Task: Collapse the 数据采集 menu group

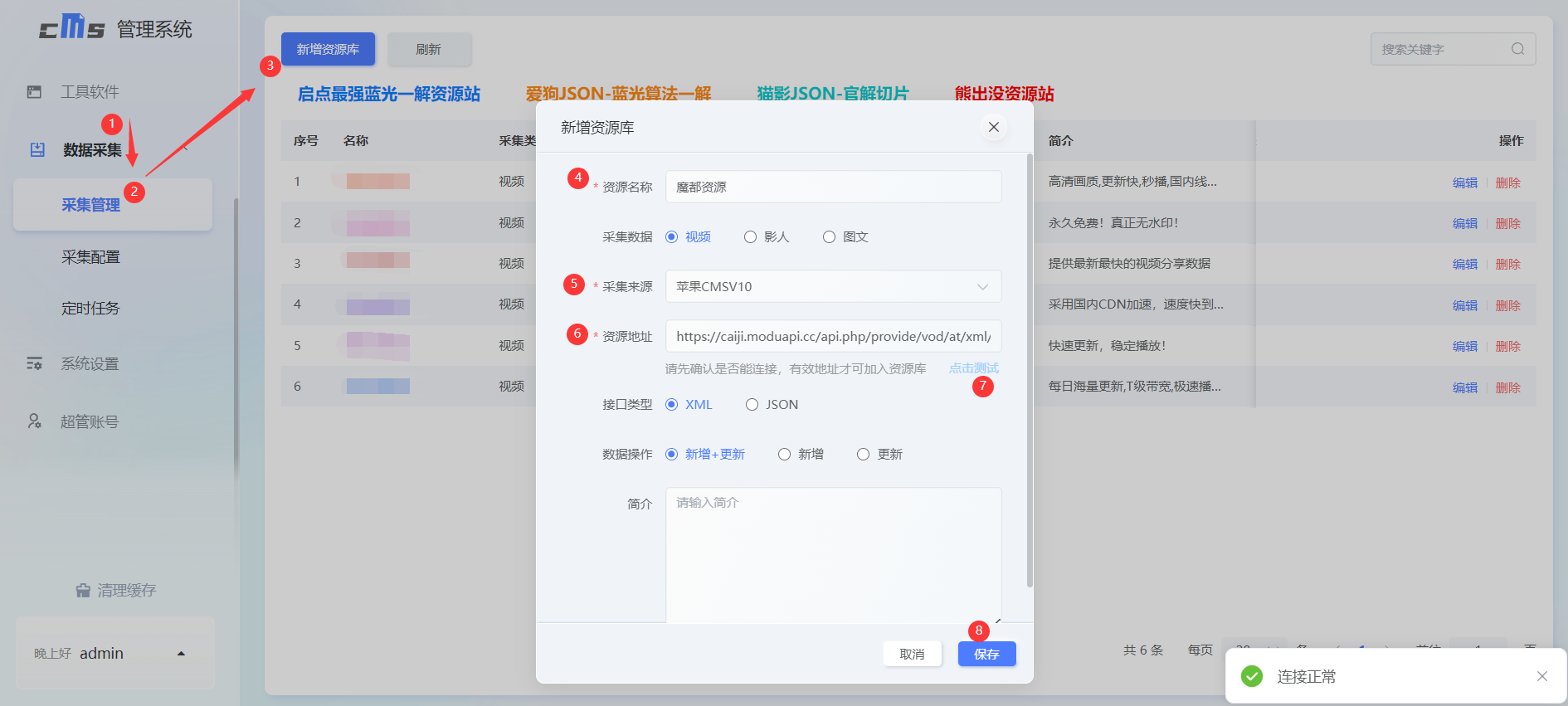Action: click(x=186, y=149)
